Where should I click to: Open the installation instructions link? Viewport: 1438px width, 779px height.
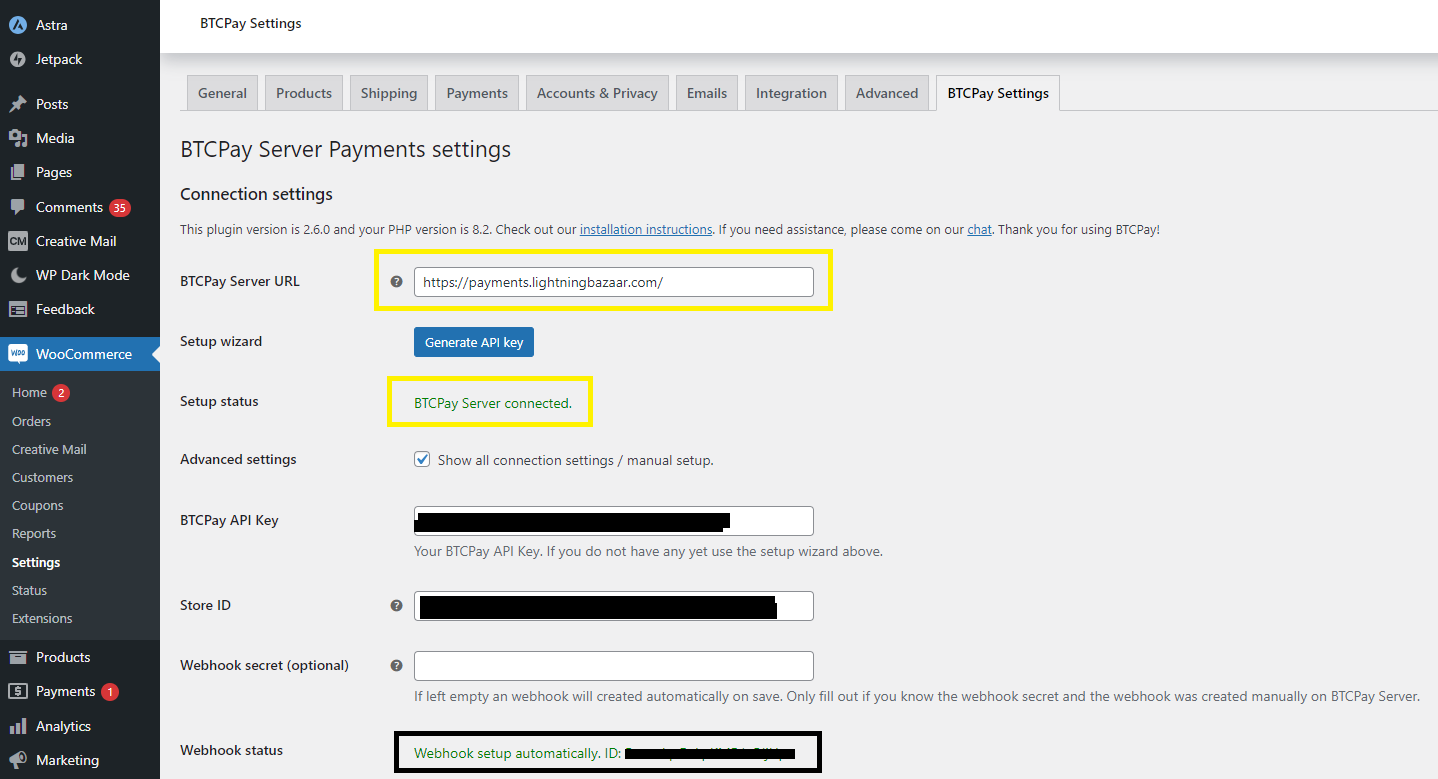pyautogui.click(x=646, y=230)
